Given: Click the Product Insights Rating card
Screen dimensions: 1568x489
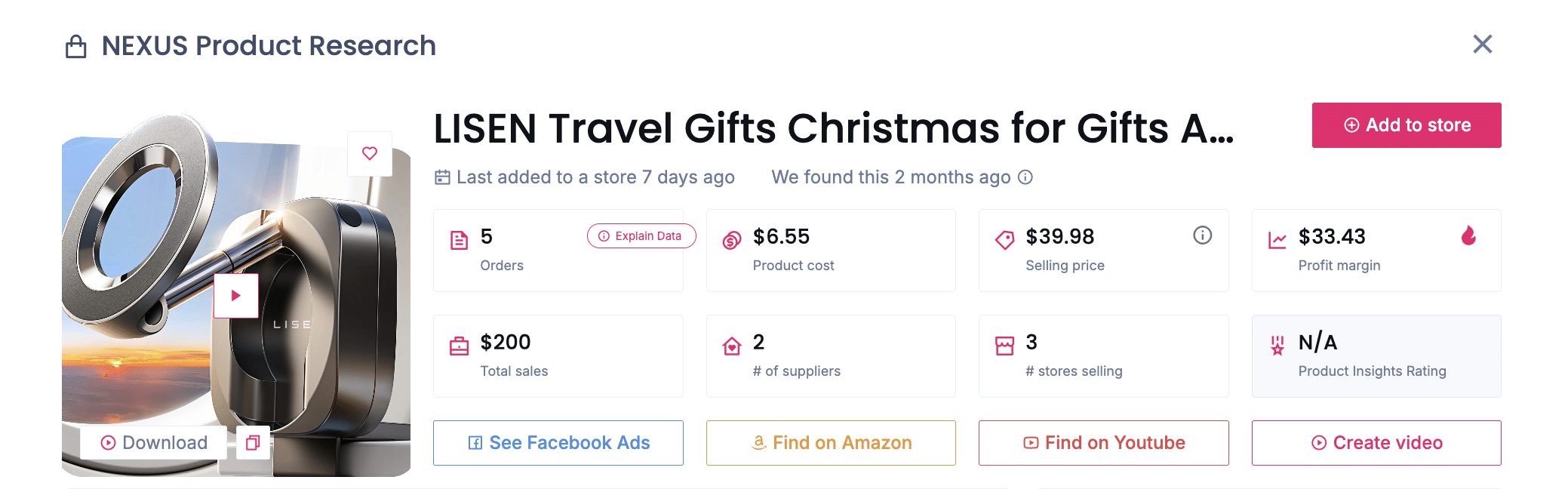Looking at the screenshot, I should pos(1376,356).
